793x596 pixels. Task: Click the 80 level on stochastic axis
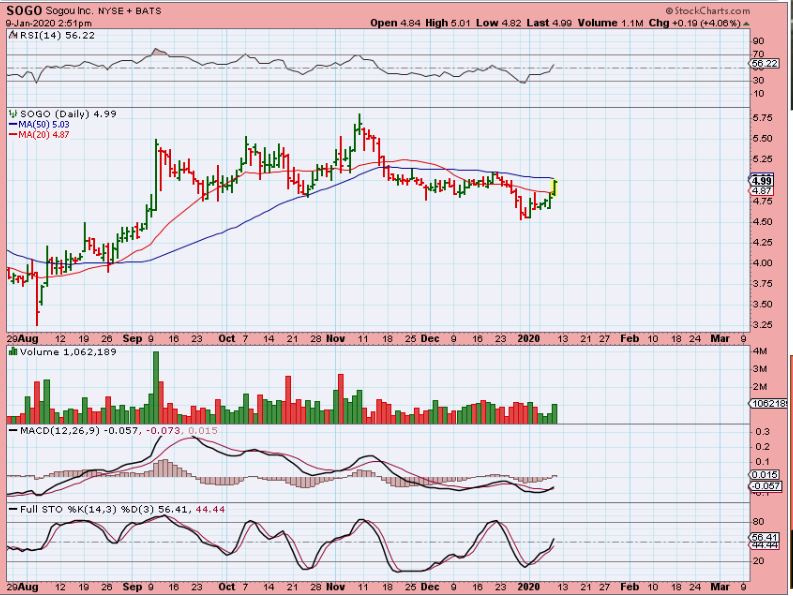(759, 522)
